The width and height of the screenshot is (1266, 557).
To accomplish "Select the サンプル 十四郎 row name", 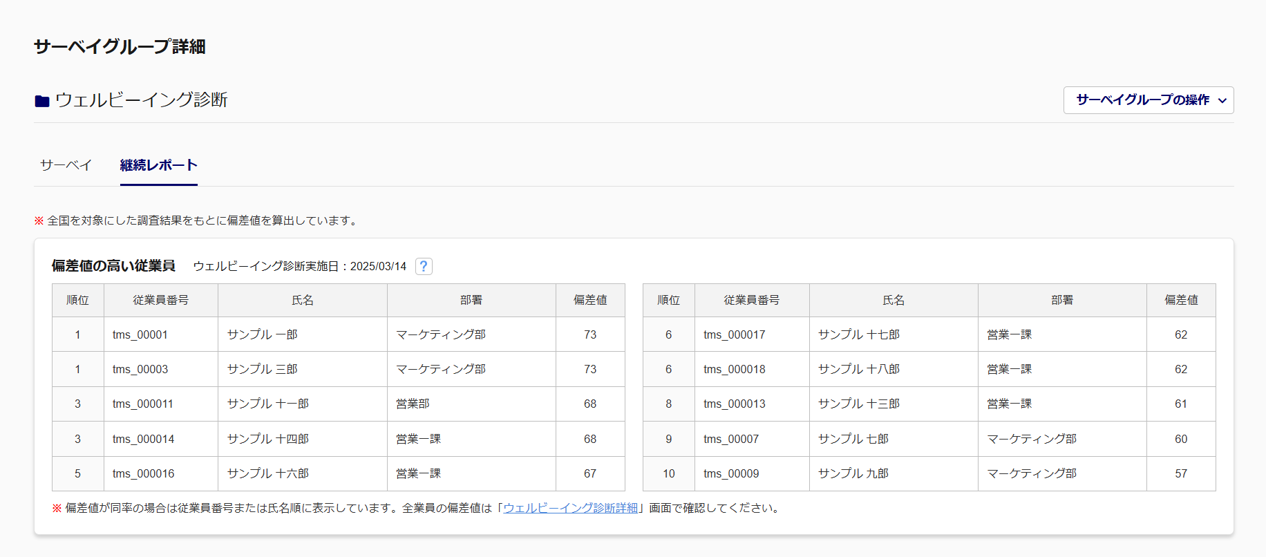I will click(x=268, y=439).
